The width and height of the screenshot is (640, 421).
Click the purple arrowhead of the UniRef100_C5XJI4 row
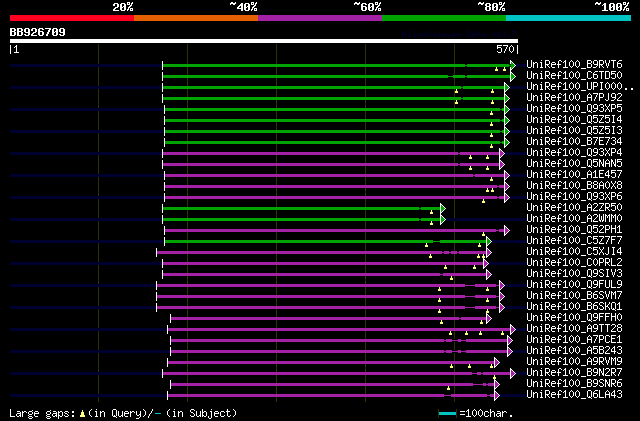point(489,253)
